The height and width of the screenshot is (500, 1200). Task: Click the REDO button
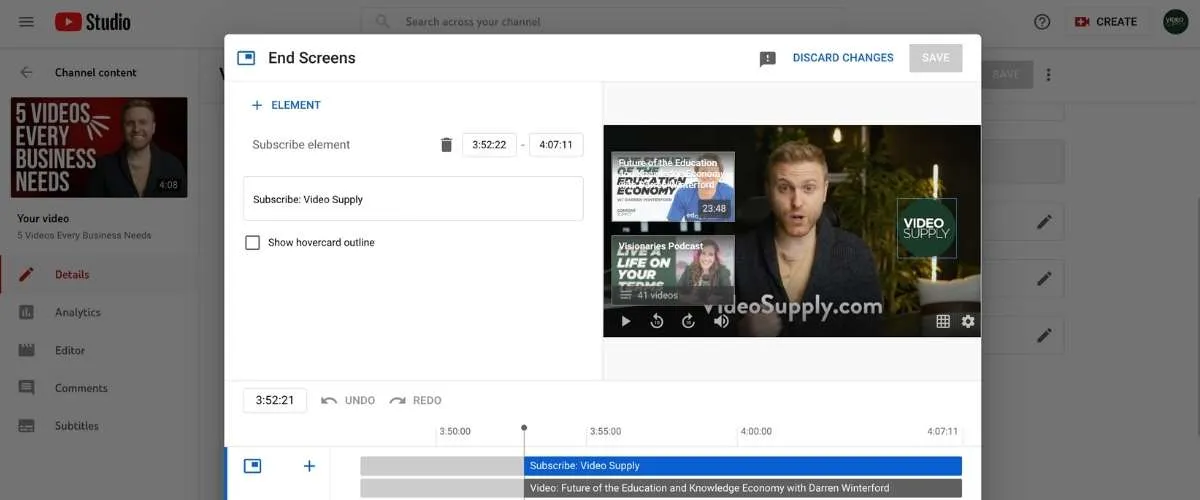[x=415, y=400]
